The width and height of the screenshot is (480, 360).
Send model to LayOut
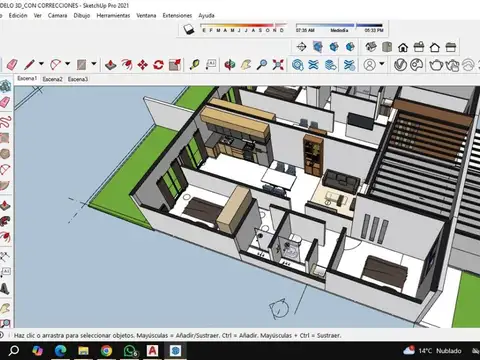pos(330,65)
